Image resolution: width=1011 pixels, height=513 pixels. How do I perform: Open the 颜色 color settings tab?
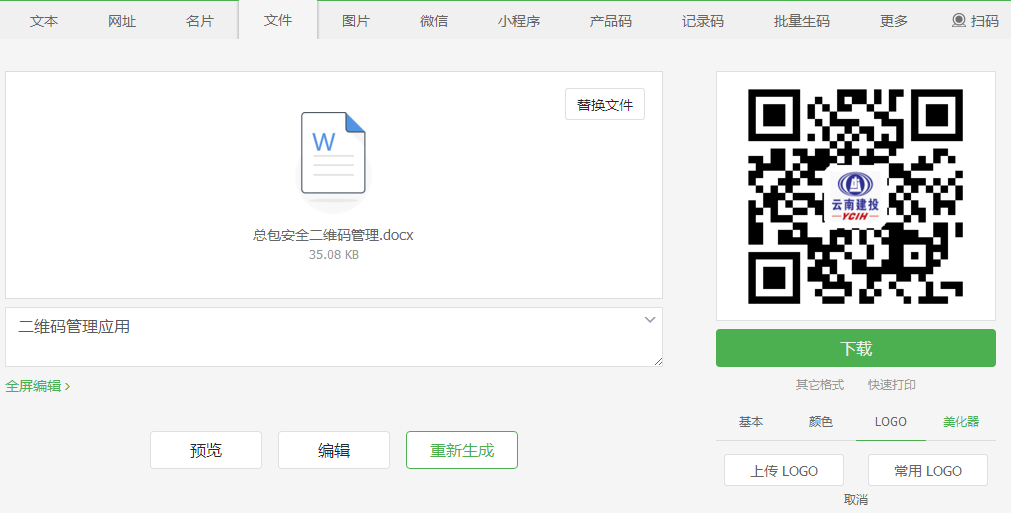(821, 422)
